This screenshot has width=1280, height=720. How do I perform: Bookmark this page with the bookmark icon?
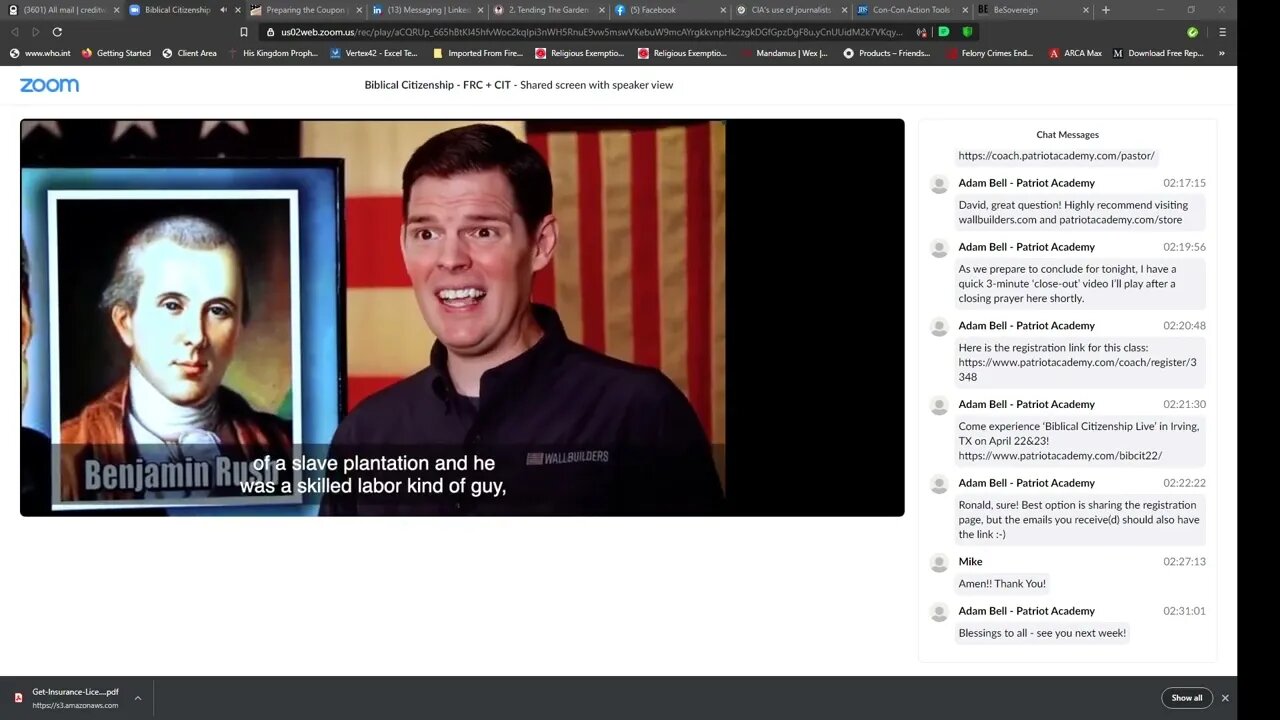click(x=244, y=32)
